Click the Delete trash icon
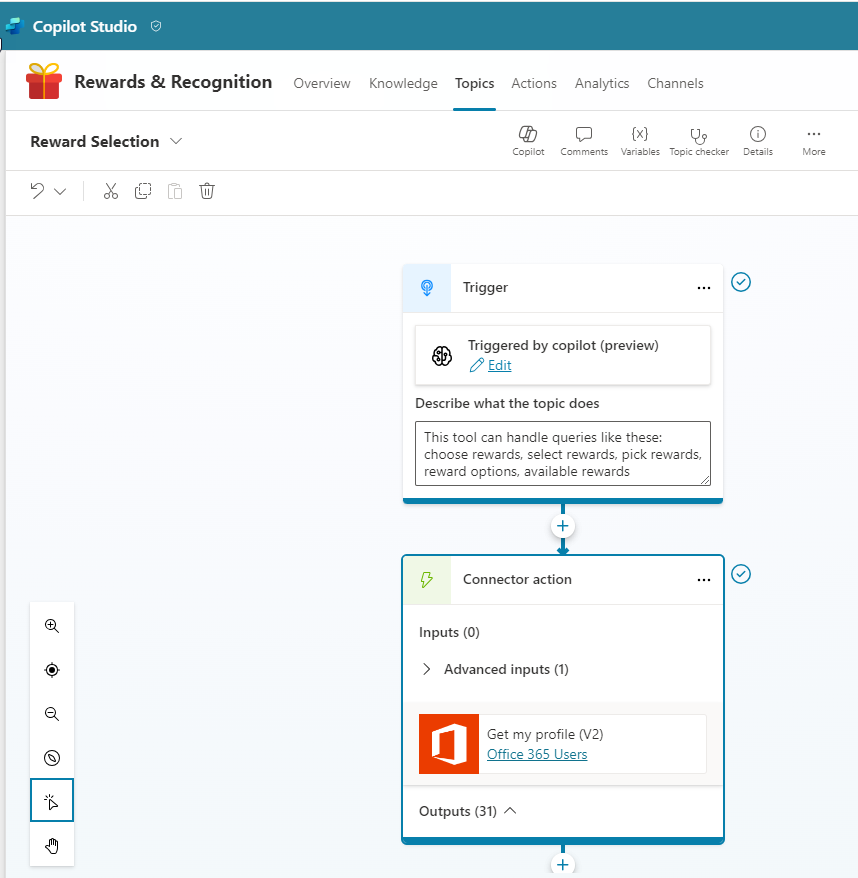 (x=207, y=191)
